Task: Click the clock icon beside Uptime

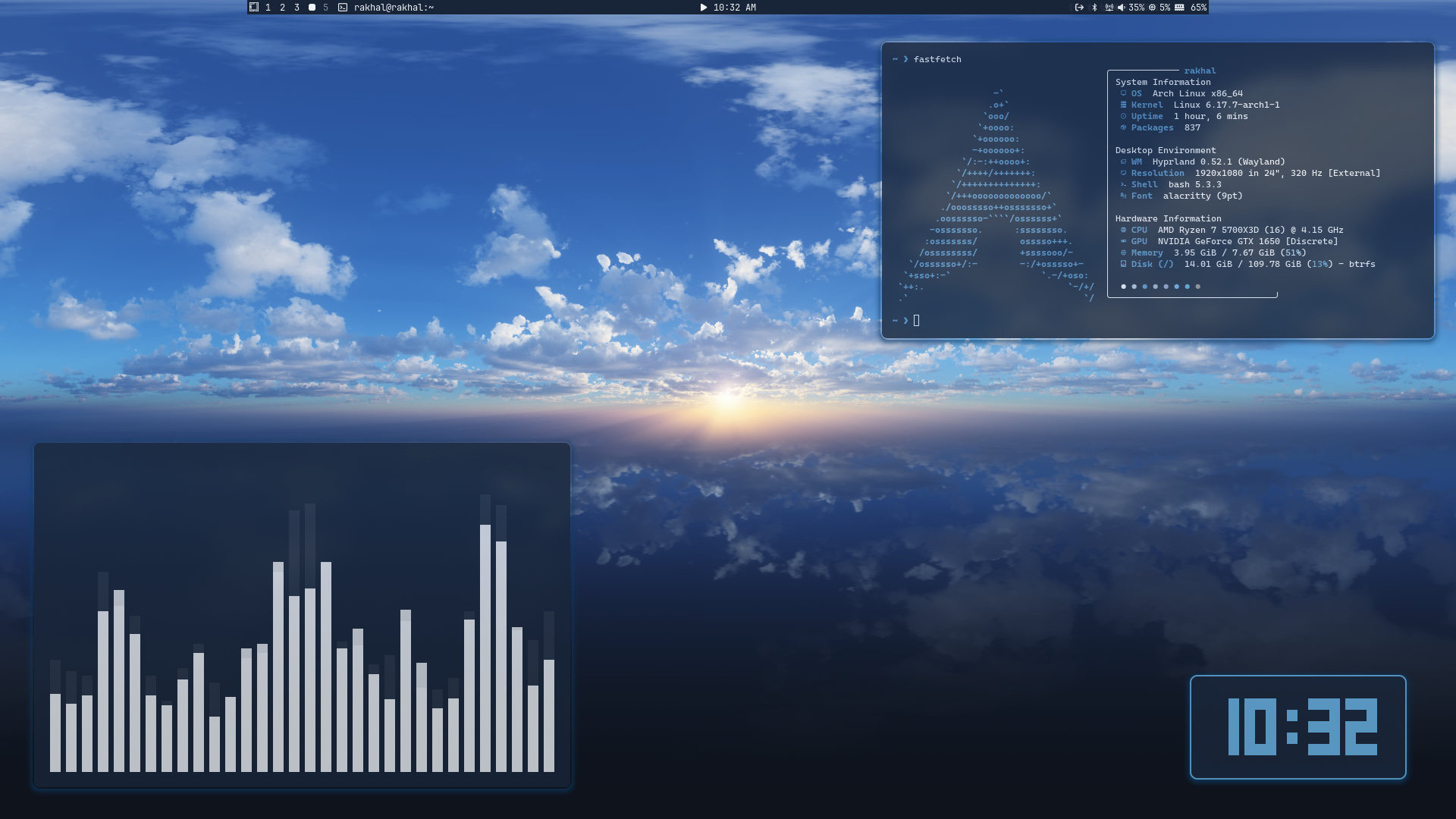Action: (1123, 116)
